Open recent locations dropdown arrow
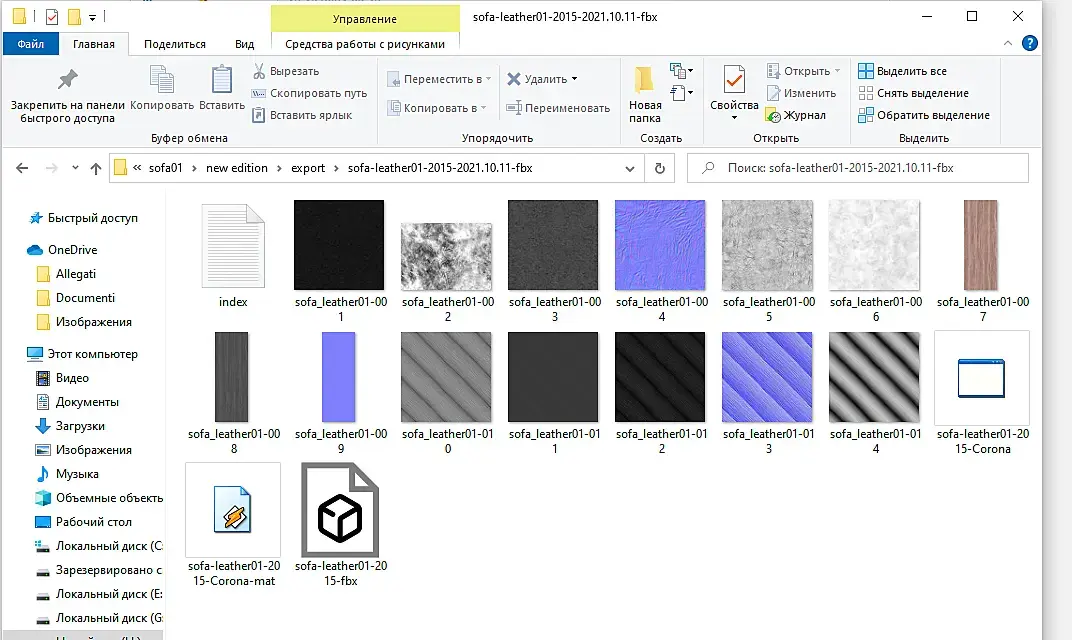This screenshot has height=640, width=1072. 75,168
